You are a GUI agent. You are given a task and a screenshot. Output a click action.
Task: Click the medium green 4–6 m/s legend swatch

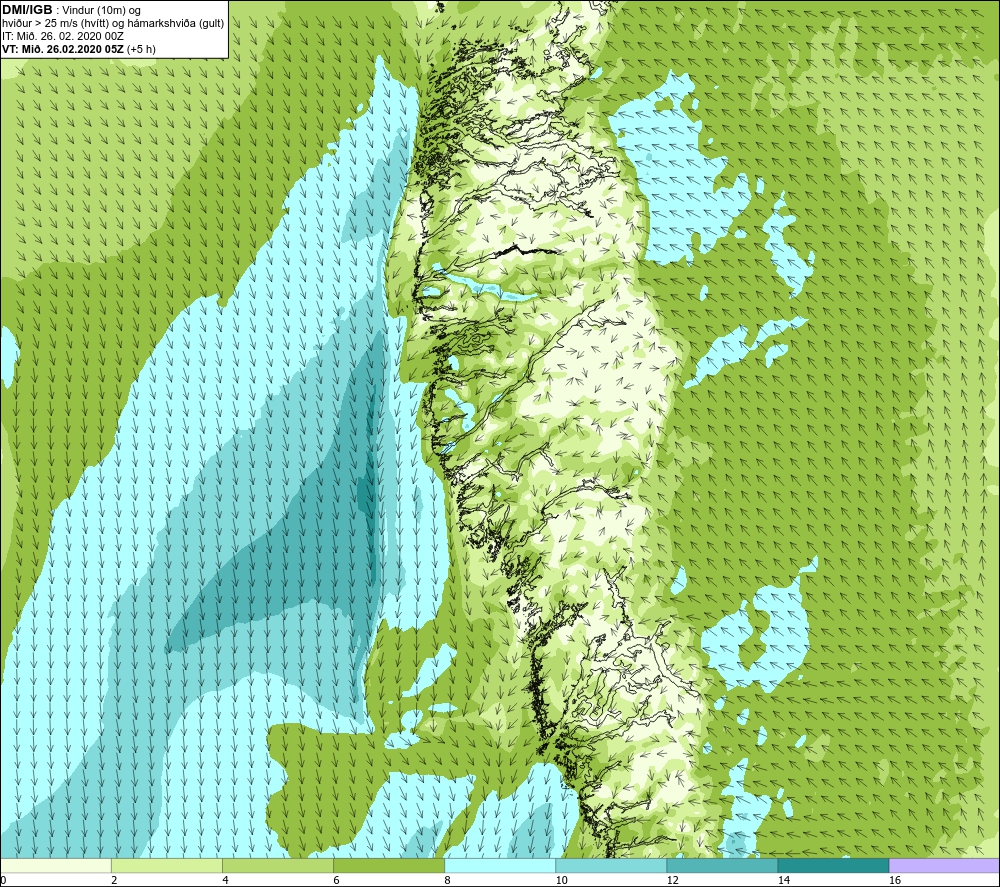click(278, 865)
